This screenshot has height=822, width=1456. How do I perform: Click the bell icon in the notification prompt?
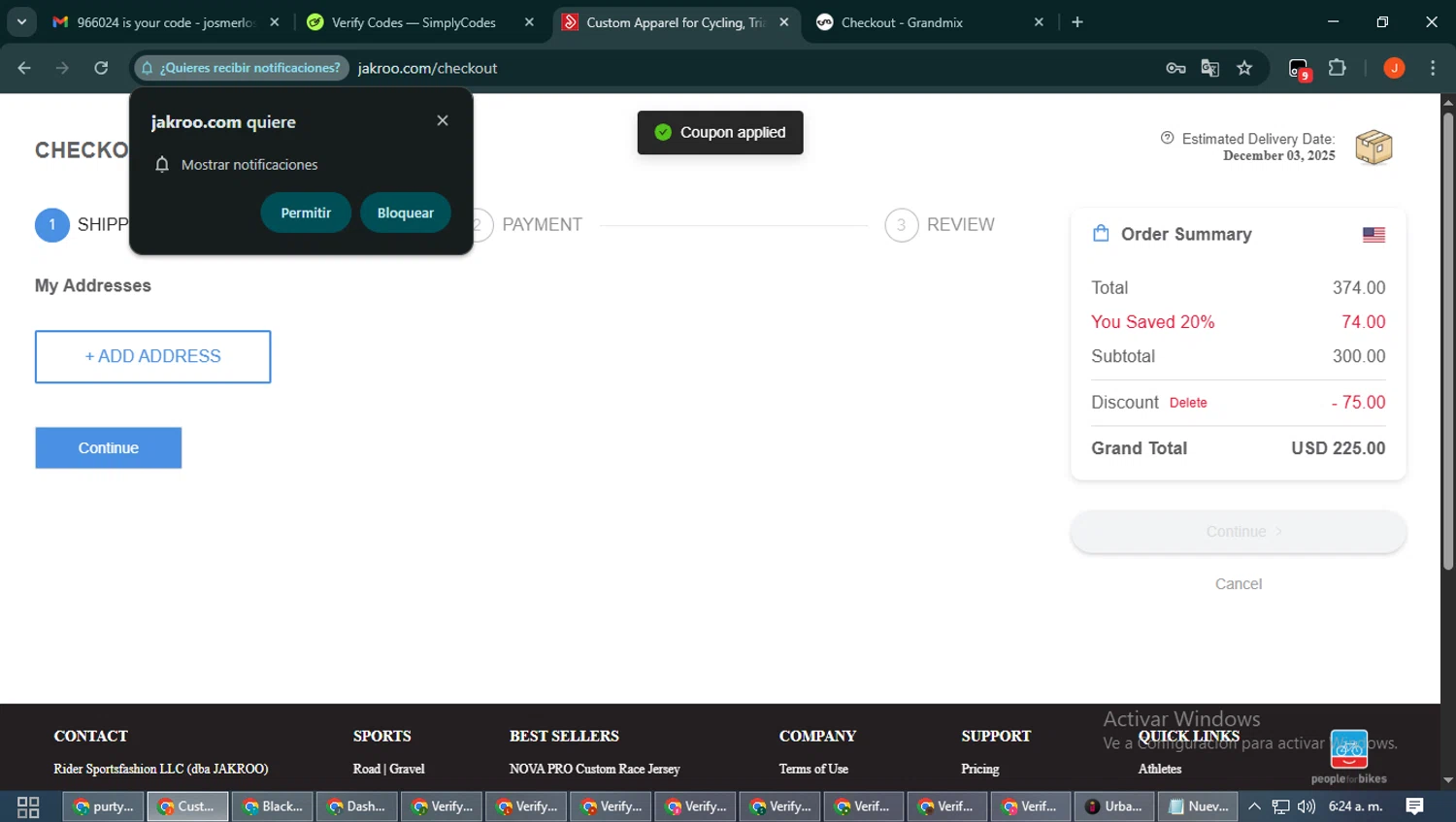pyautogui.click(x=162, y=164)
